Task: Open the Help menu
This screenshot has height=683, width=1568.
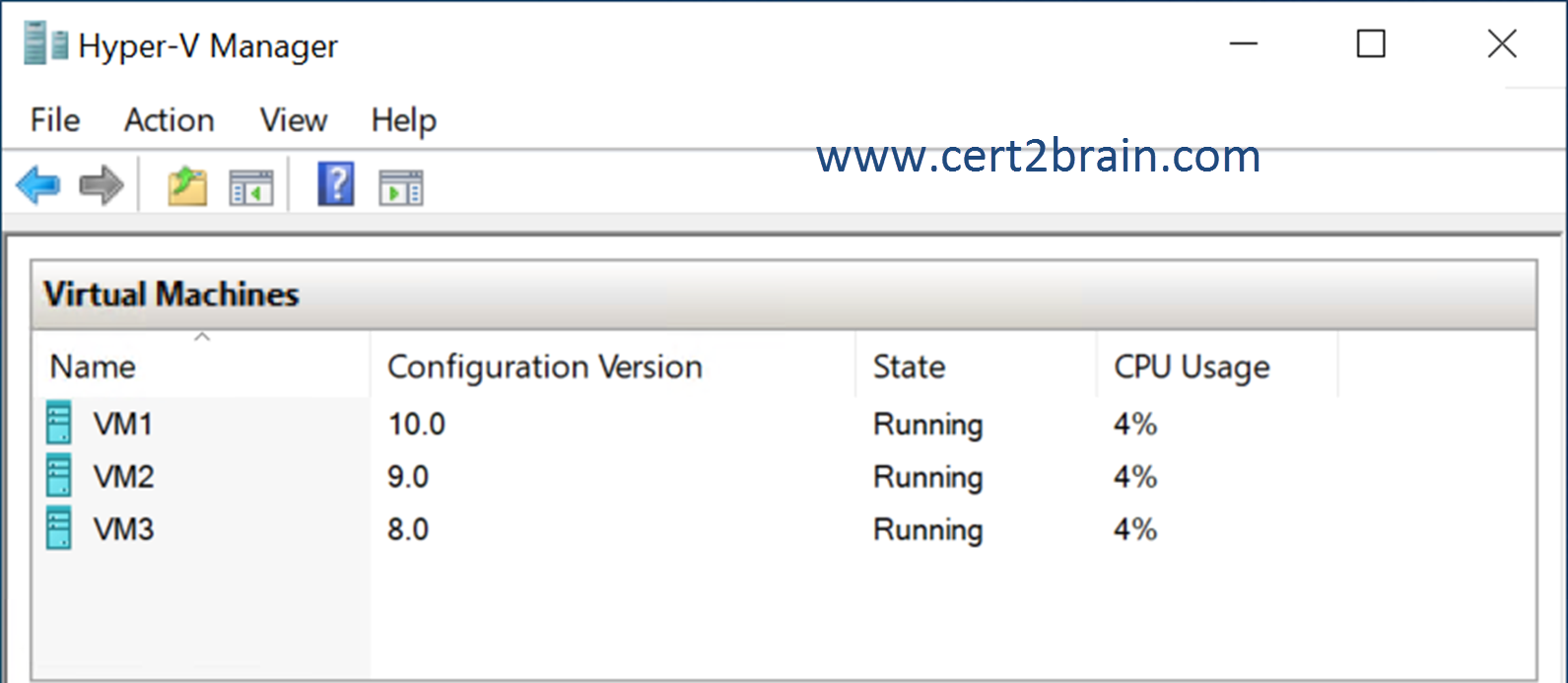Action: click(404, 121)
